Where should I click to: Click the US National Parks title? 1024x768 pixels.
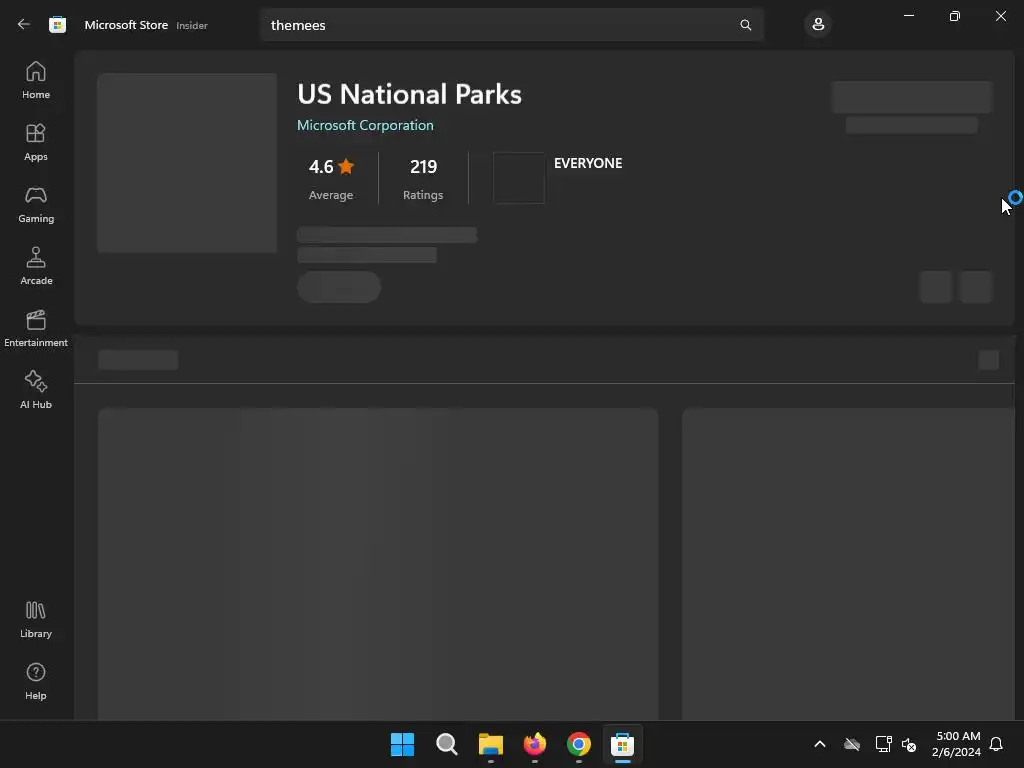pyautogui.click(x=409, y=94)
